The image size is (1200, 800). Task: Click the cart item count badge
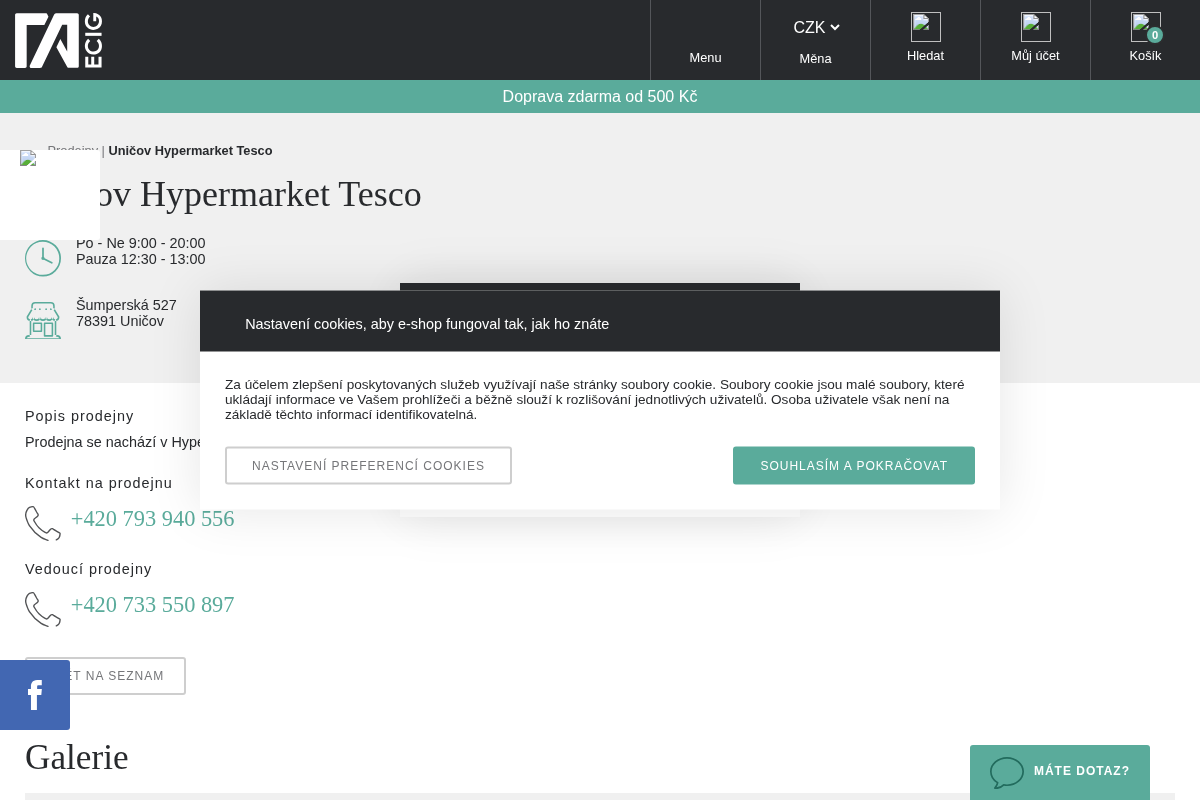pyautogui.click(x=1155, y=35)
